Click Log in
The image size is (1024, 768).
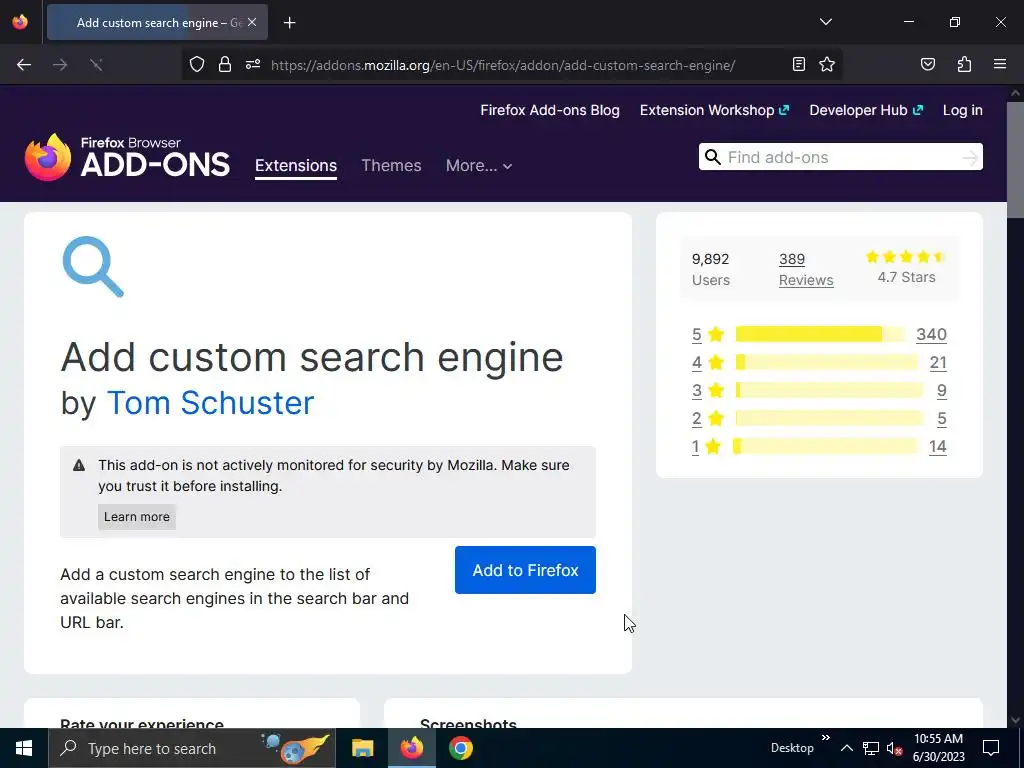click(x=963, y=110)
